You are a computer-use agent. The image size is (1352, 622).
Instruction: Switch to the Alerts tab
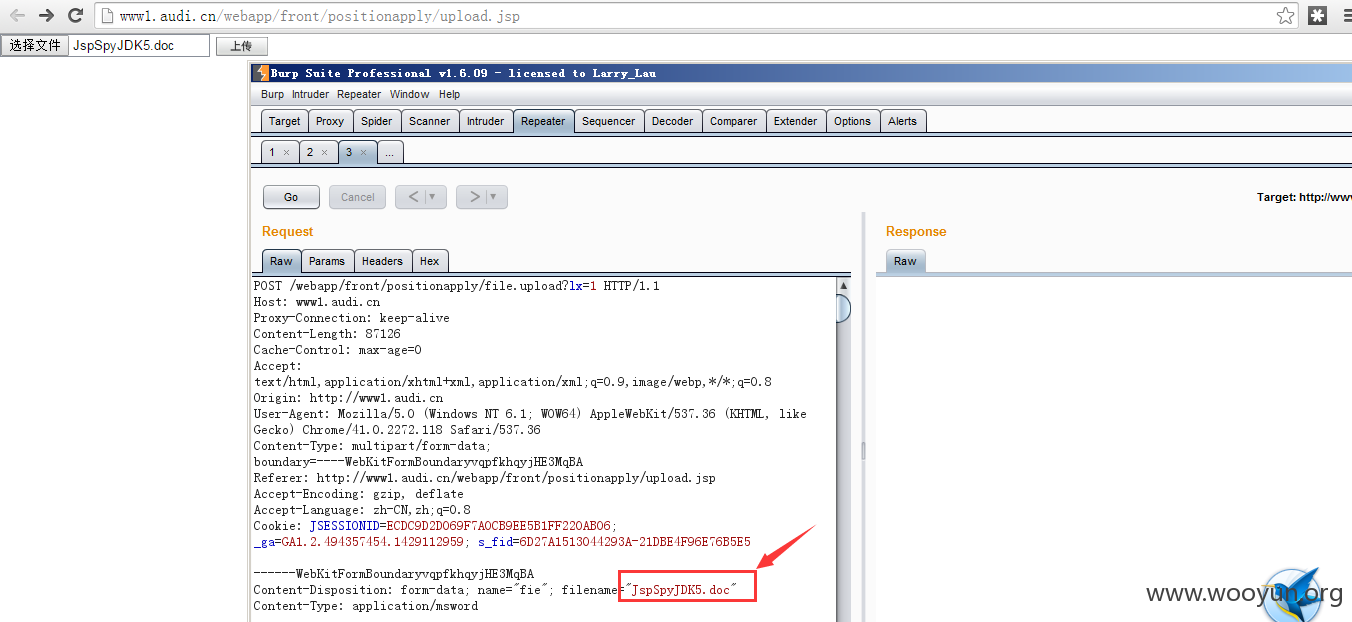pyautogui.click(x=902, y=121)
